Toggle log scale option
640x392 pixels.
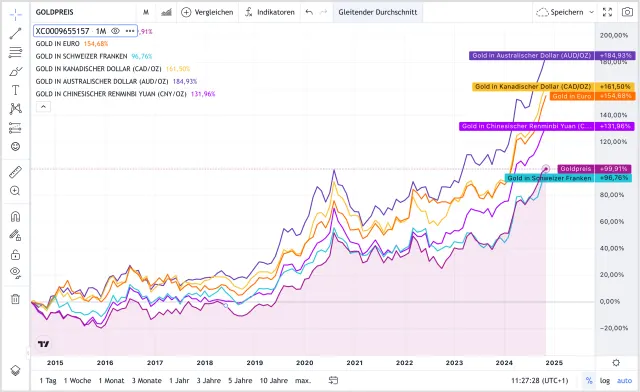tap(605, 381)
